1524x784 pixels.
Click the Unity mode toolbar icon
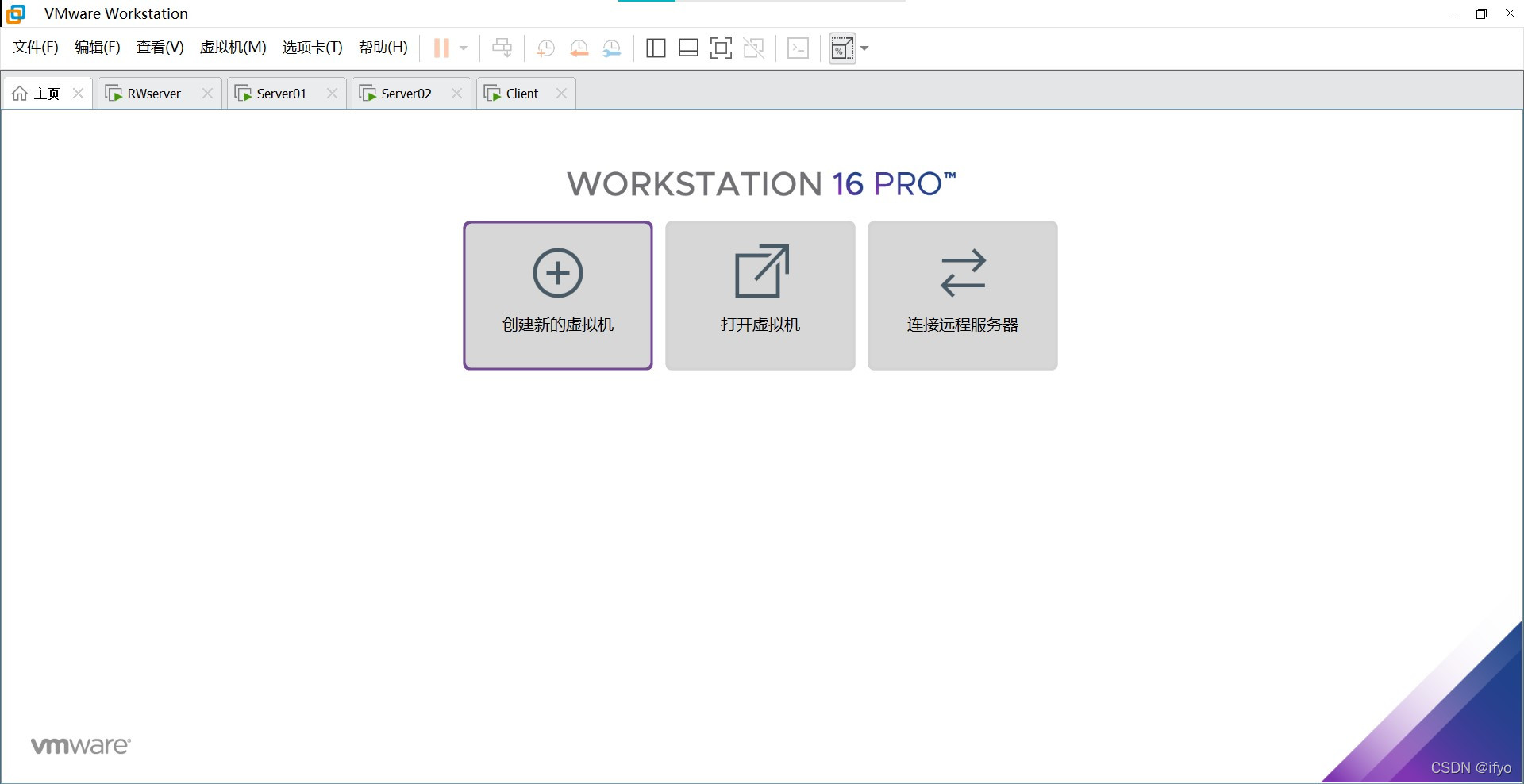(753, 48)
